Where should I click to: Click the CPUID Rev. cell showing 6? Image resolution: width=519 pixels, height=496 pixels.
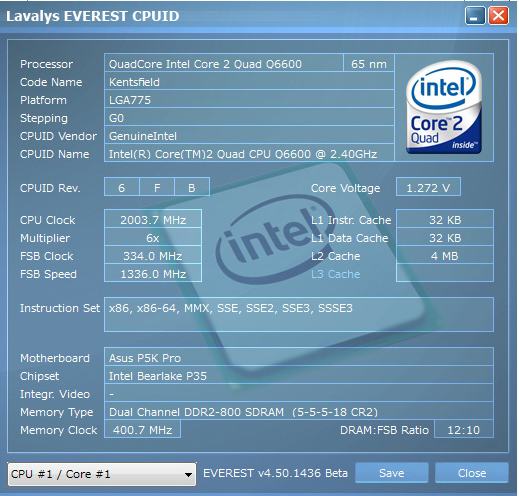pyautogui.click(x=122, y=188)
